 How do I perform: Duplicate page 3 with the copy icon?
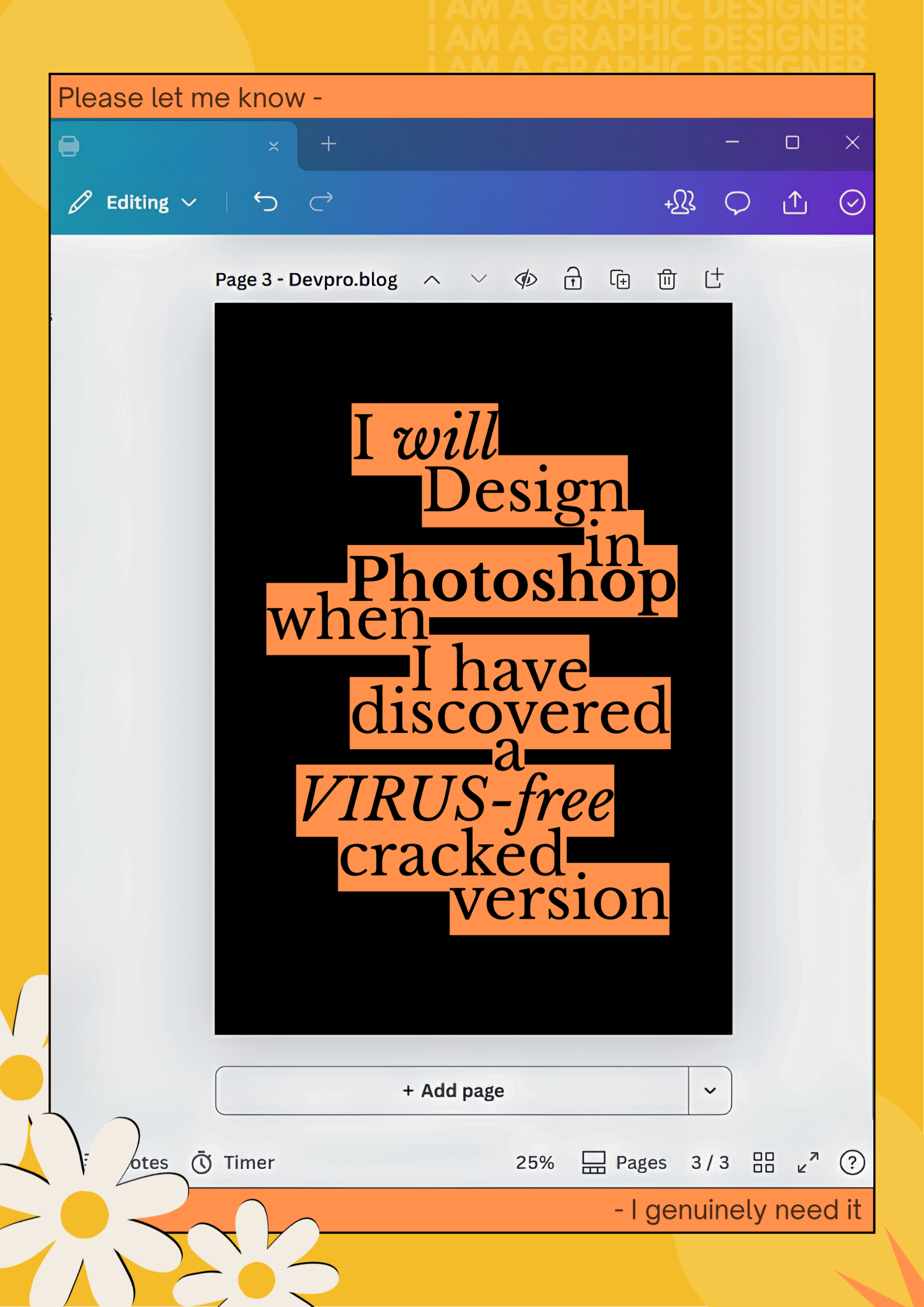coord(619,279)
